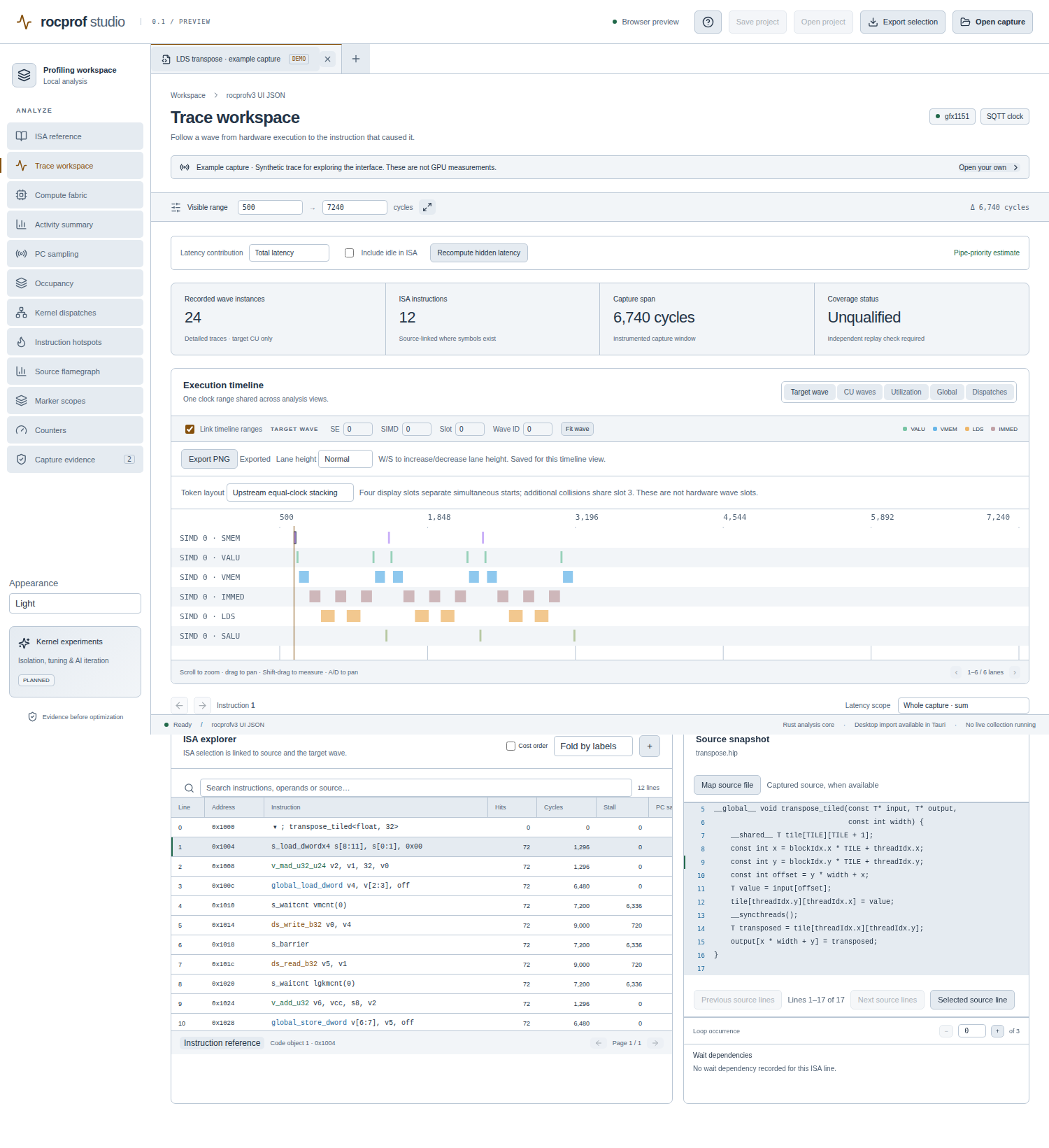This screenshot has height=1148, width=1049.
Task: Toggle the Cost order checkbox
Action: tap(511, 746)
